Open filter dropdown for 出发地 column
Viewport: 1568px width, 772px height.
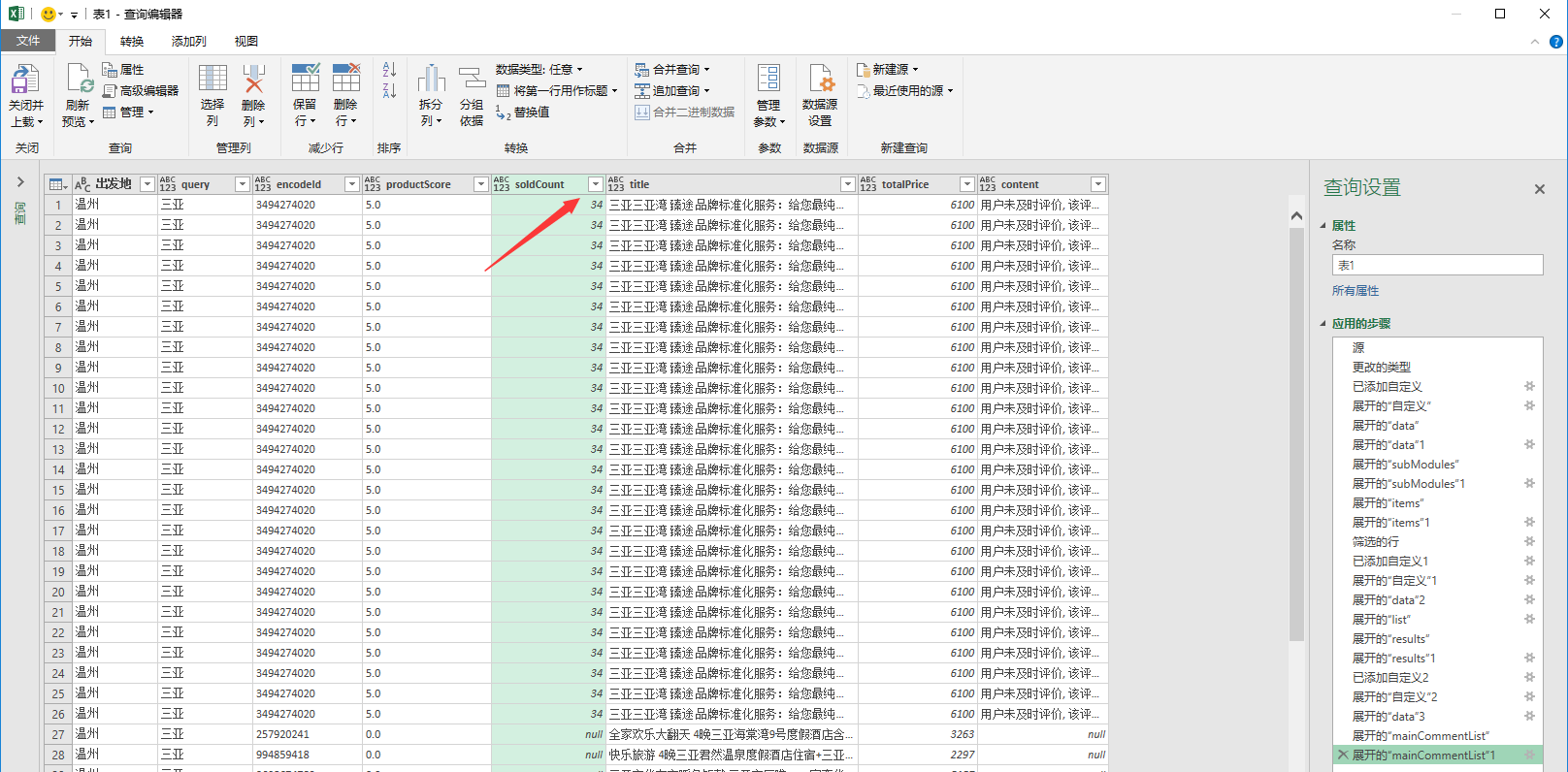coord(147,184)
